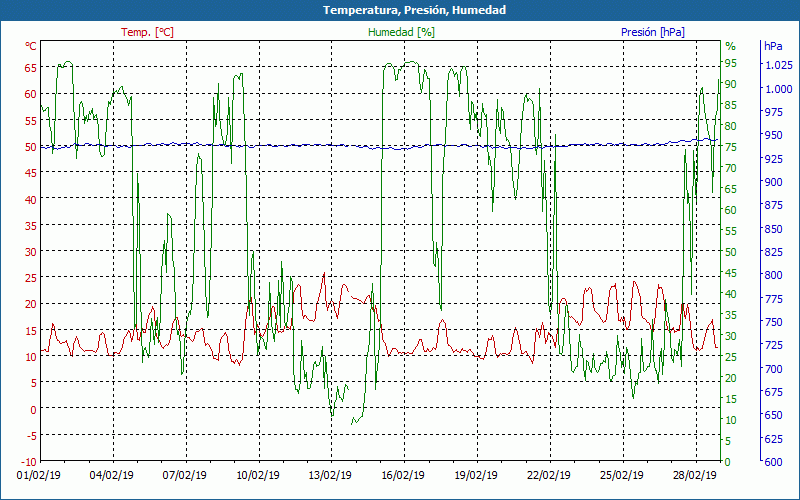Click the date label 01/02/19
800x500 pixels.
39,475
